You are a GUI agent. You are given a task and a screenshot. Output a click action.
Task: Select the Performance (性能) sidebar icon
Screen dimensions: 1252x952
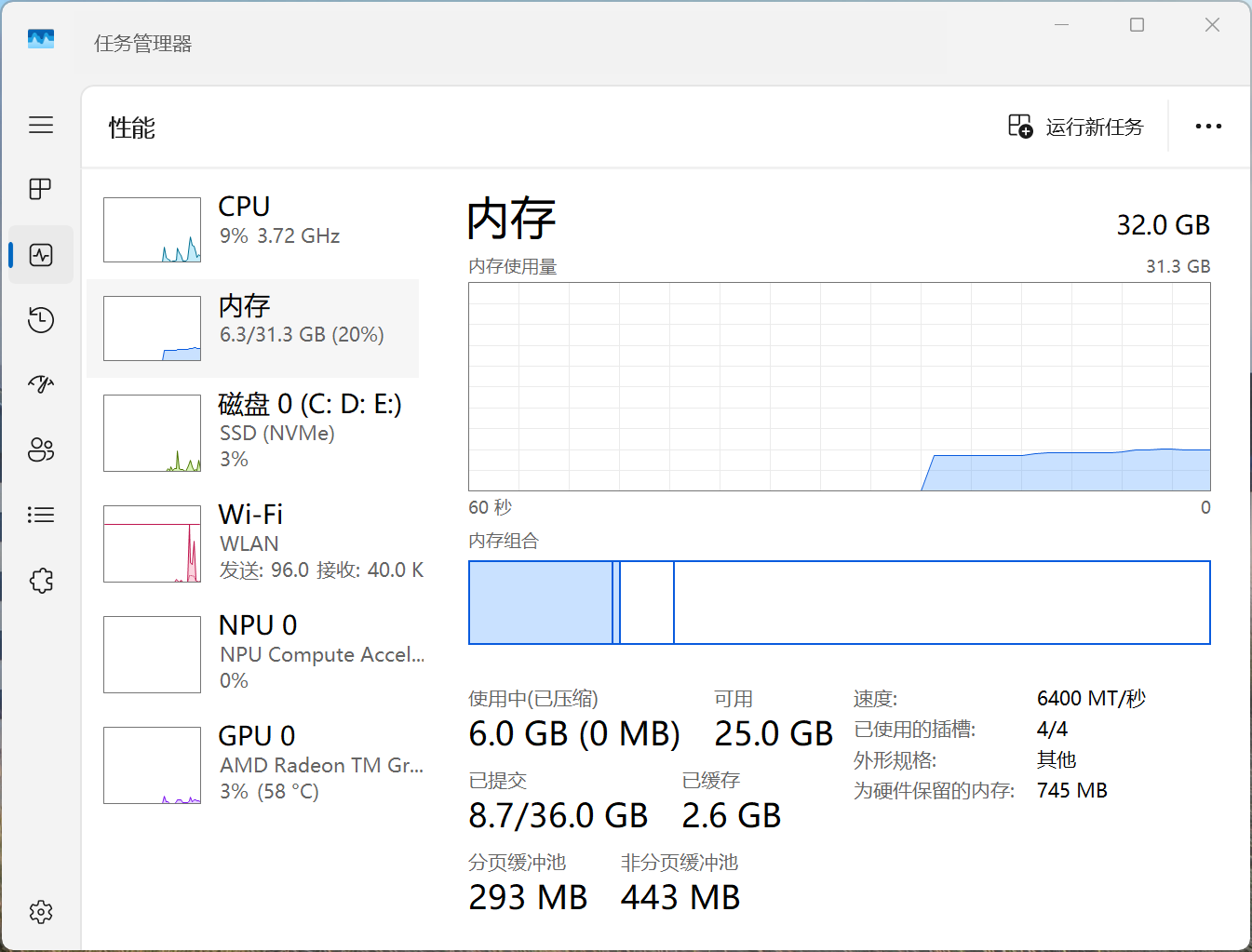[x=41, y=255]
